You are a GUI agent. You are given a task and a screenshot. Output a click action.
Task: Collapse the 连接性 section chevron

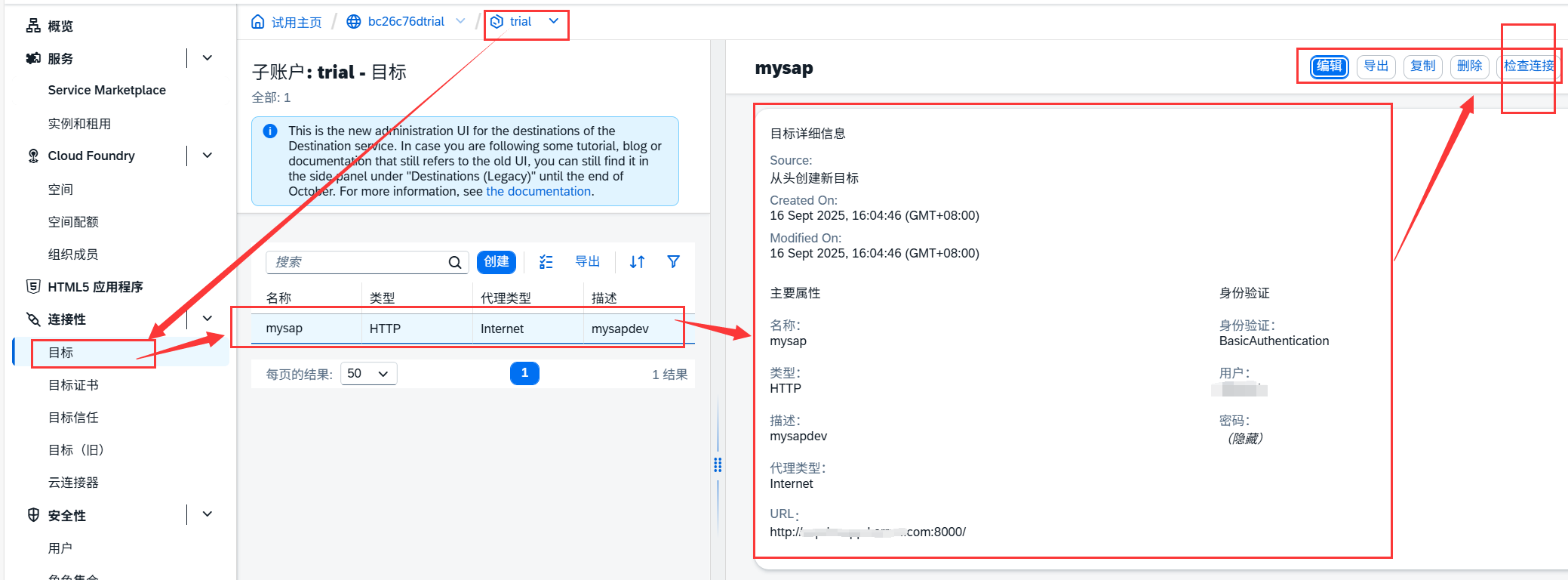coord(208,319)
